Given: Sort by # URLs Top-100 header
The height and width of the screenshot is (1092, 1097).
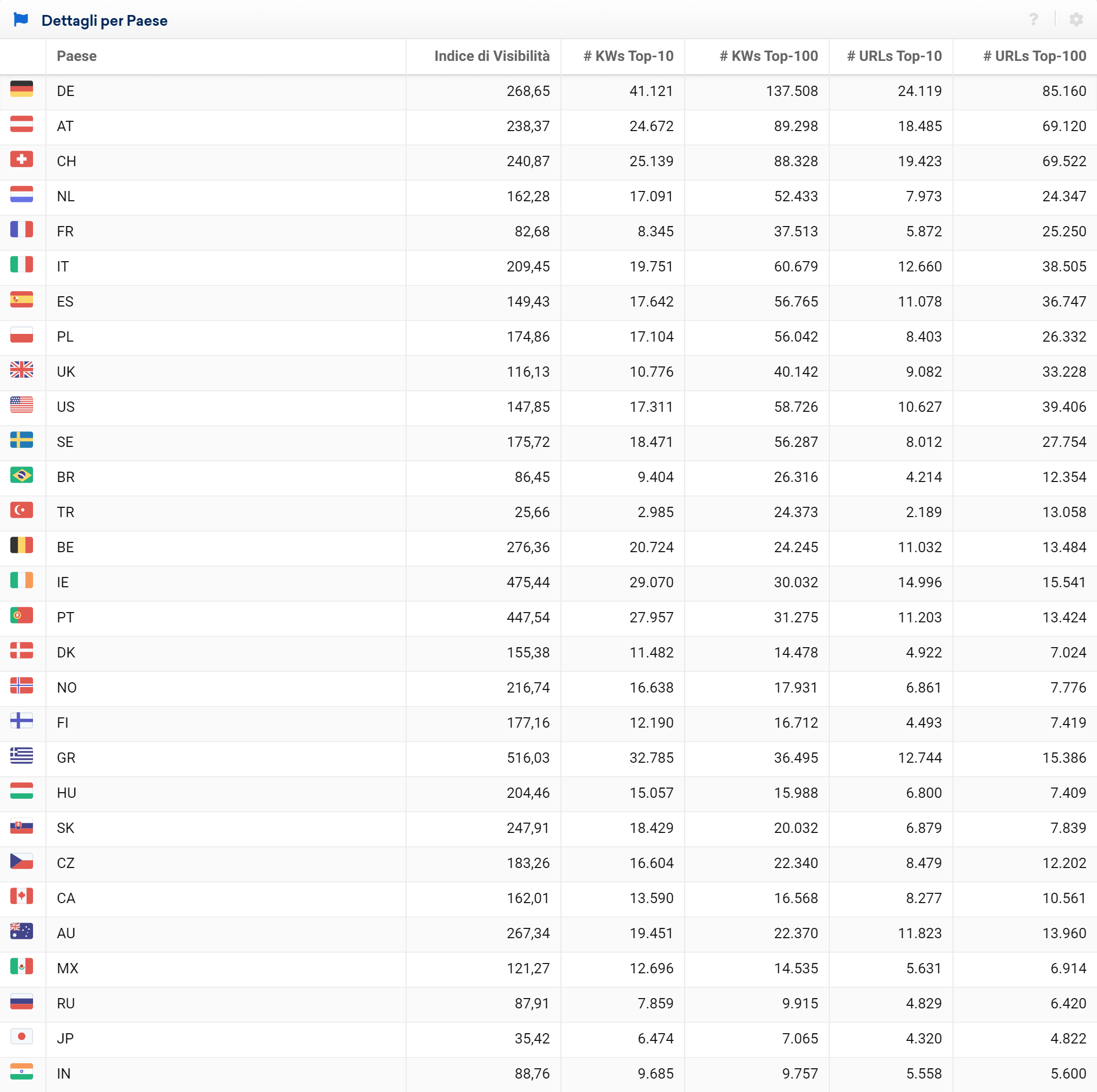Looking at the screenshot, I should tap(1035, 56).
